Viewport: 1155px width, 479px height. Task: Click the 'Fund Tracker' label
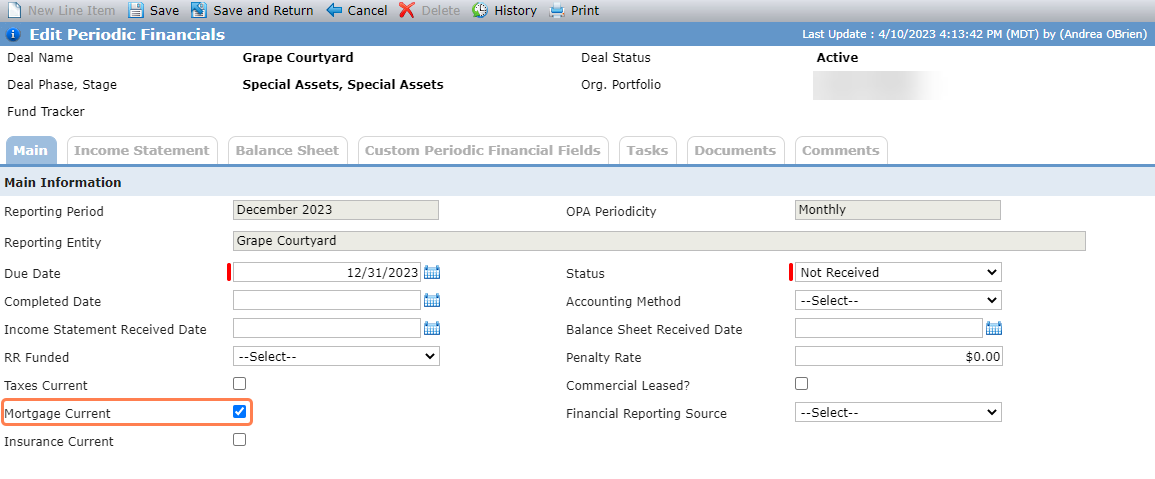pyautogui.click(x=46, y=112)
